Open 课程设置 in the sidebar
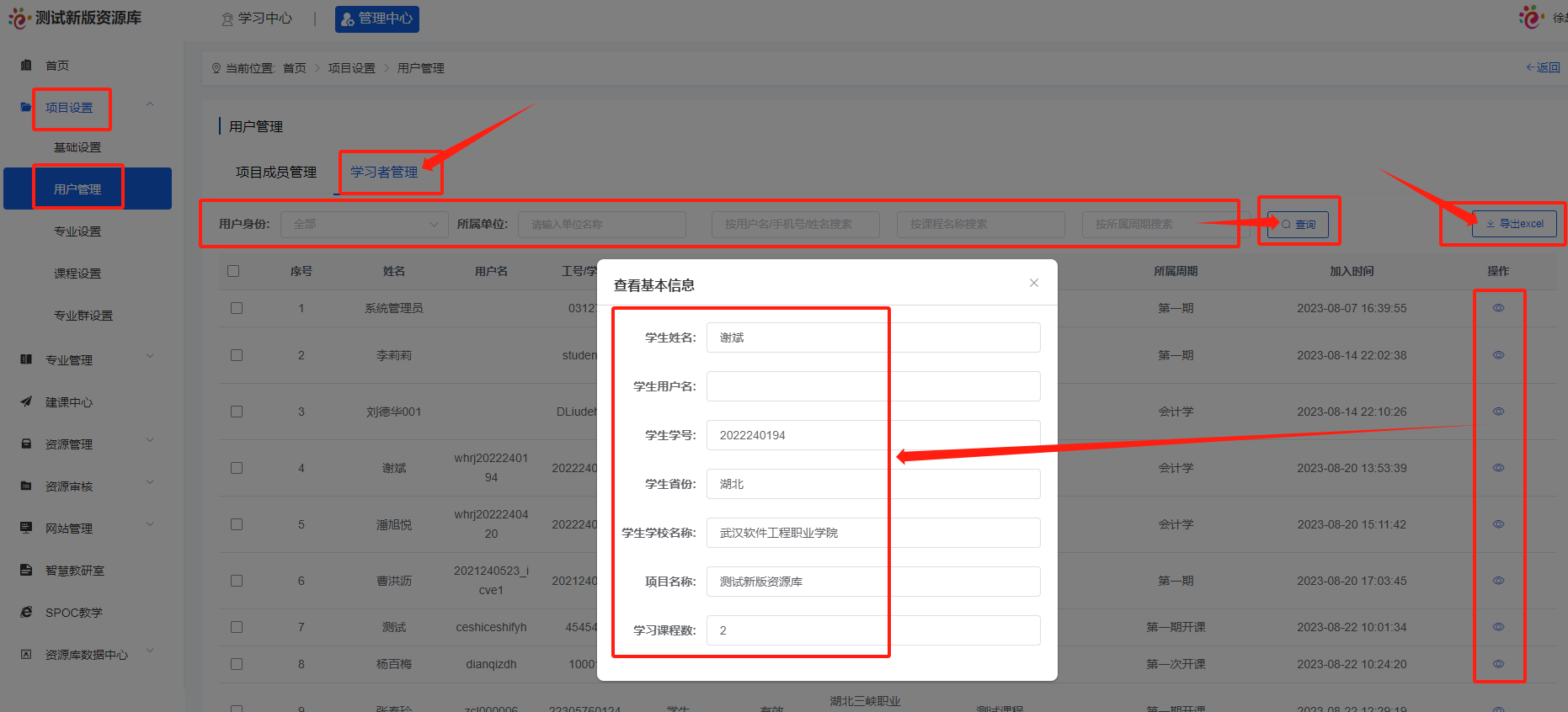Screen dimensions: 1568x712 pyautogui.click(x=77, y=274)
